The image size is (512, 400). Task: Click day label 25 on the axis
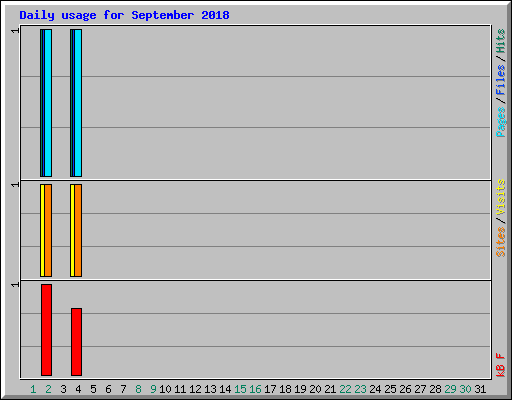click(x=390, y=389)
